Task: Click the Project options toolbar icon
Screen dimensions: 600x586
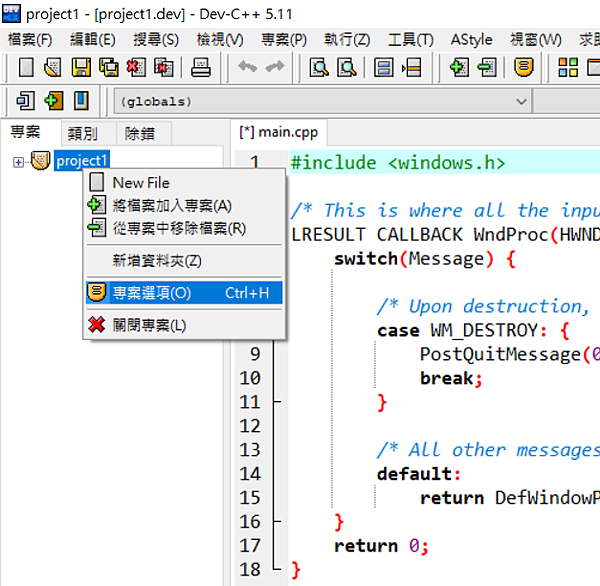Action: point(523,68)
